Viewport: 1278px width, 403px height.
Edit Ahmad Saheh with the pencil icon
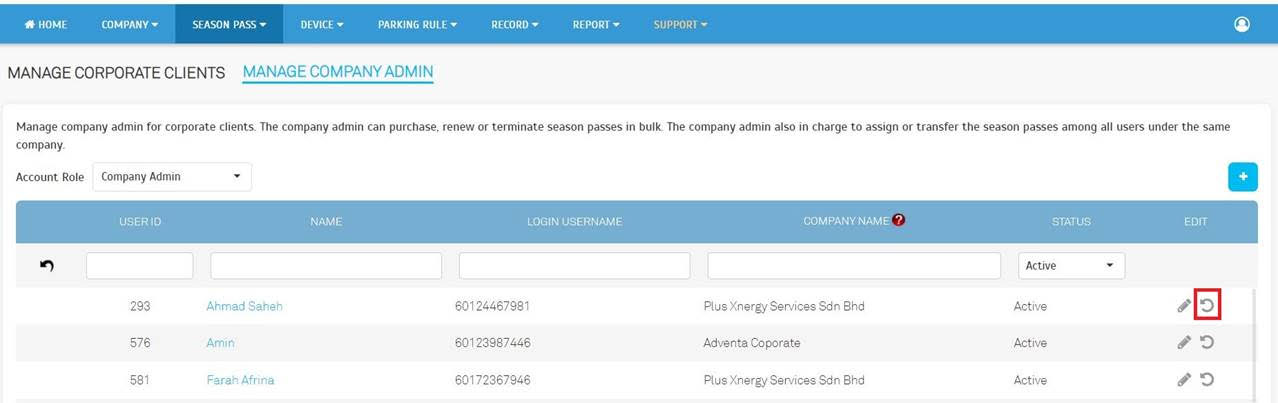coord(1184,306)
